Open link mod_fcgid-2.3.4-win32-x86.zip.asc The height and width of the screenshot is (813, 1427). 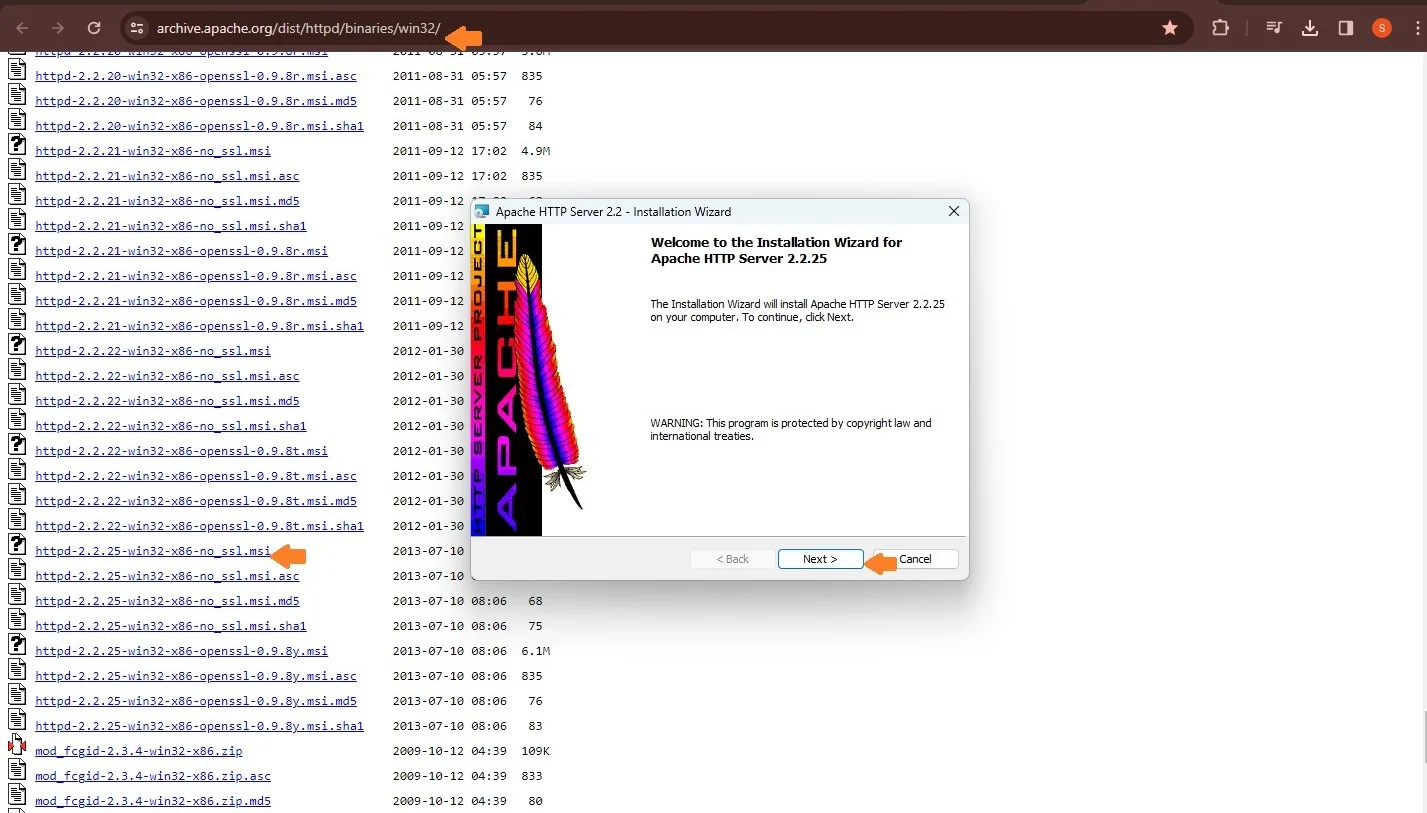click(x=153, y=776)
